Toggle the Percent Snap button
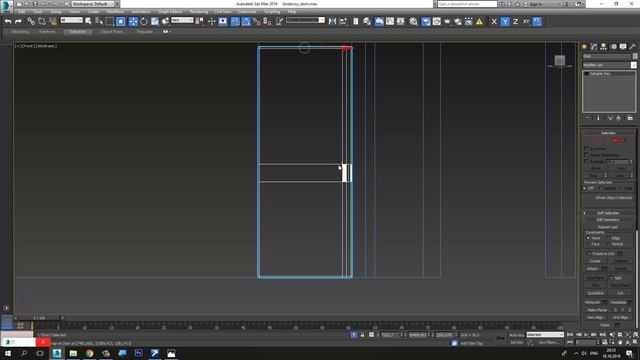 257,21
